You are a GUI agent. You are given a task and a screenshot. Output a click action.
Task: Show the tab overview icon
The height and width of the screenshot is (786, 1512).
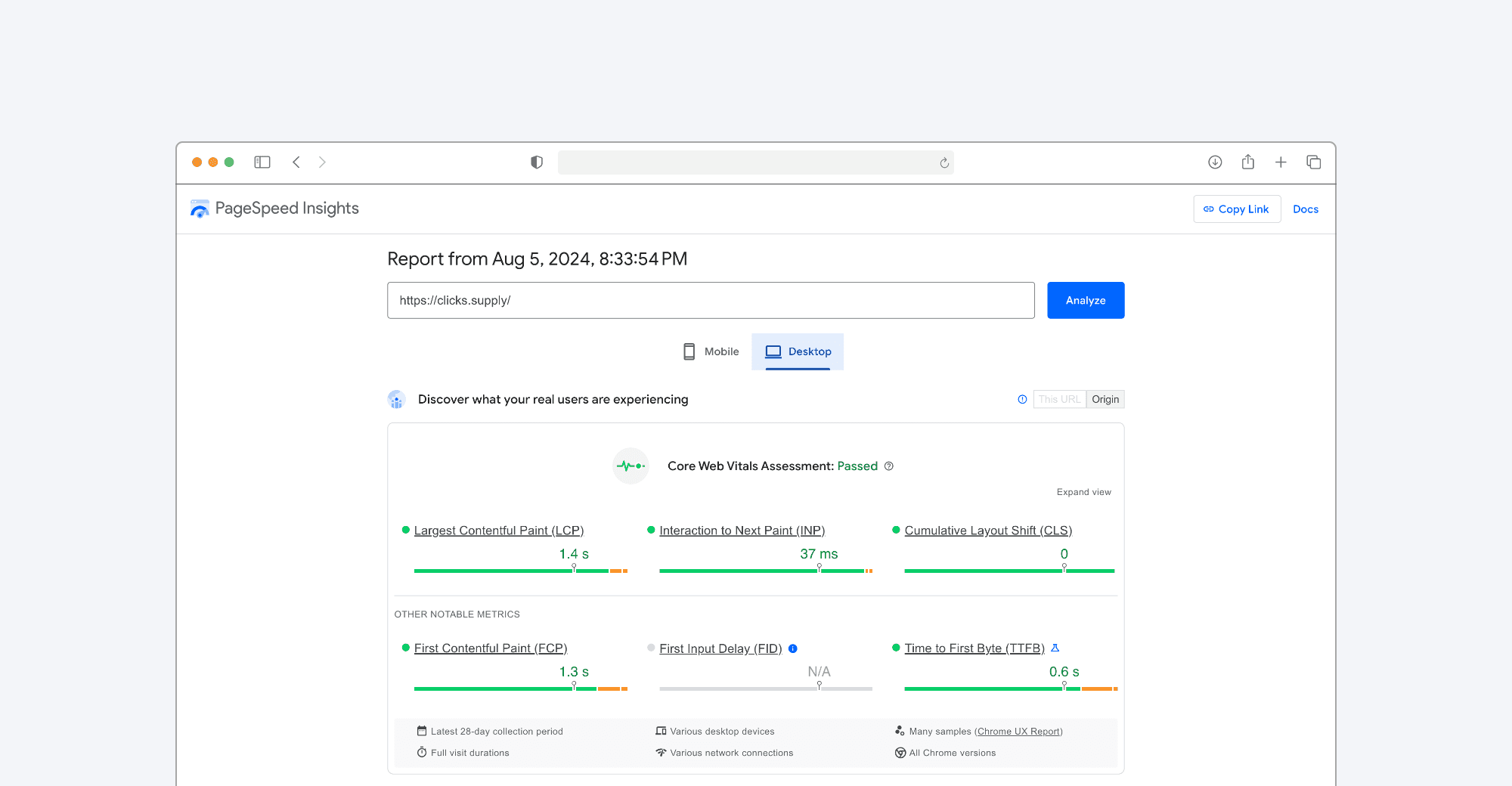click(1314, 162)
